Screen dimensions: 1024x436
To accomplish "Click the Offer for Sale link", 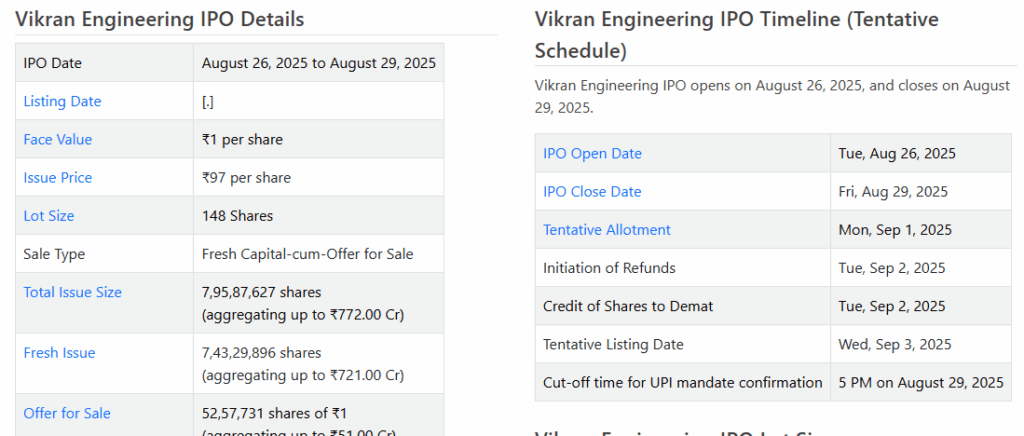I will pos(67,413).
